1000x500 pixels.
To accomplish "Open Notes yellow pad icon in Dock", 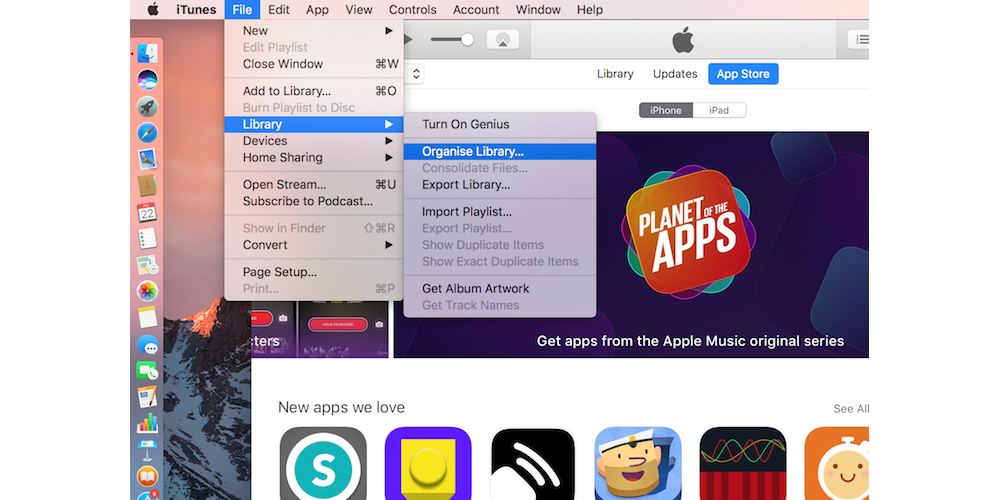I will pos(147,317).
